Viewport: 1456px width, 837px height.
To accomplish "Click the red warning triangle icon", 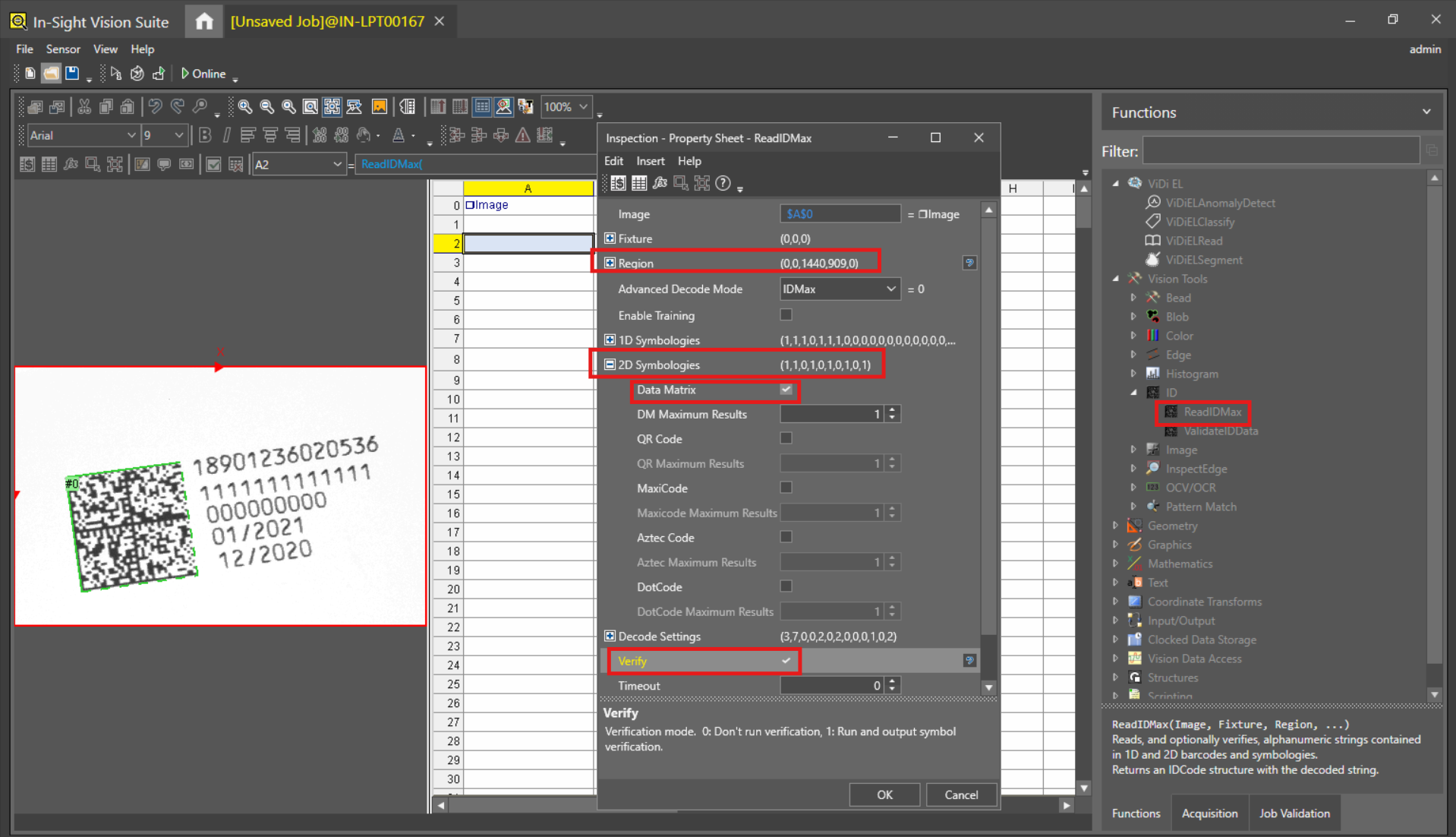I will click(523, 136).
